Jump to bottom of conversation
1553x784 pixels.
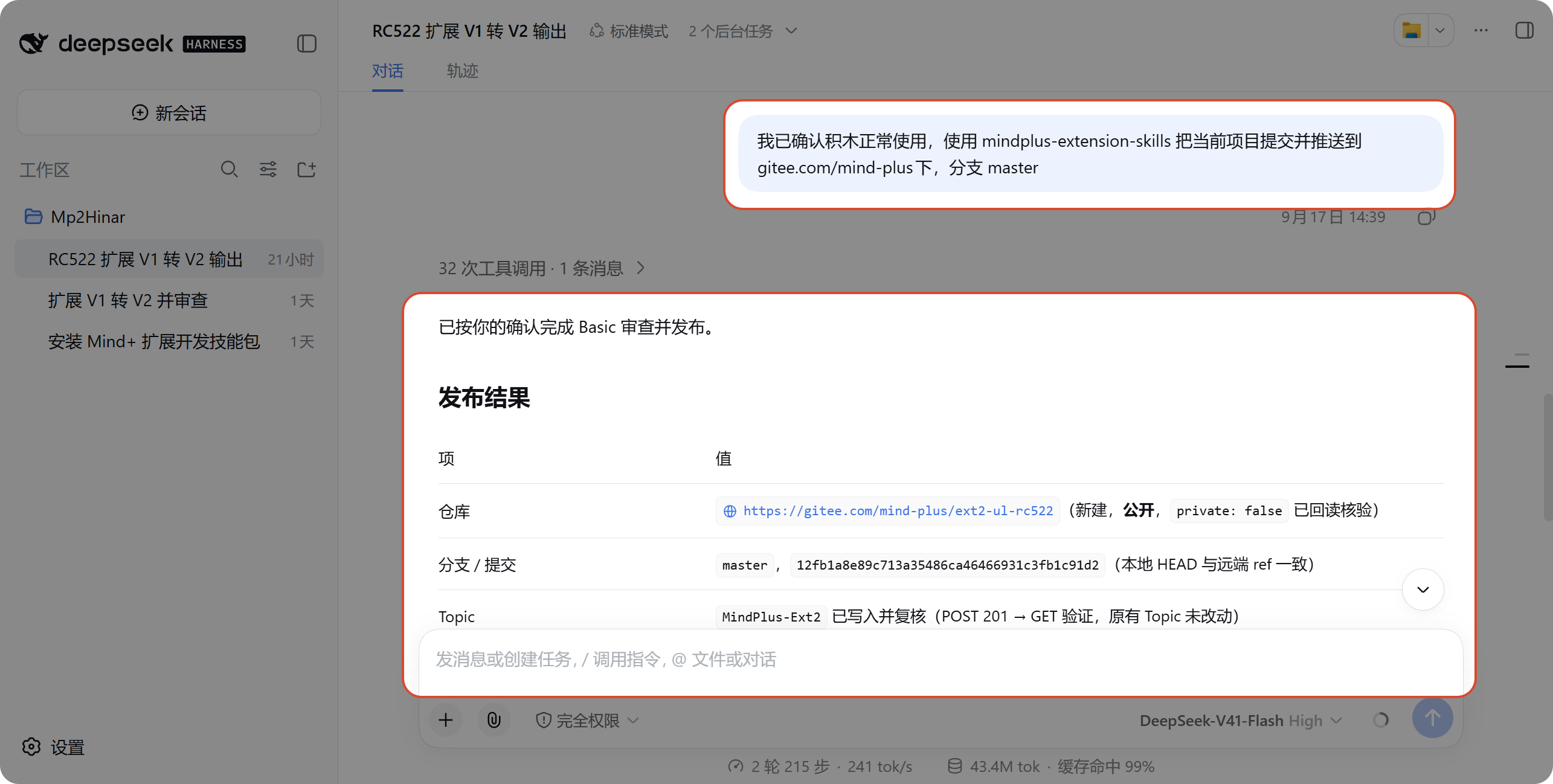coord(1423,590)
